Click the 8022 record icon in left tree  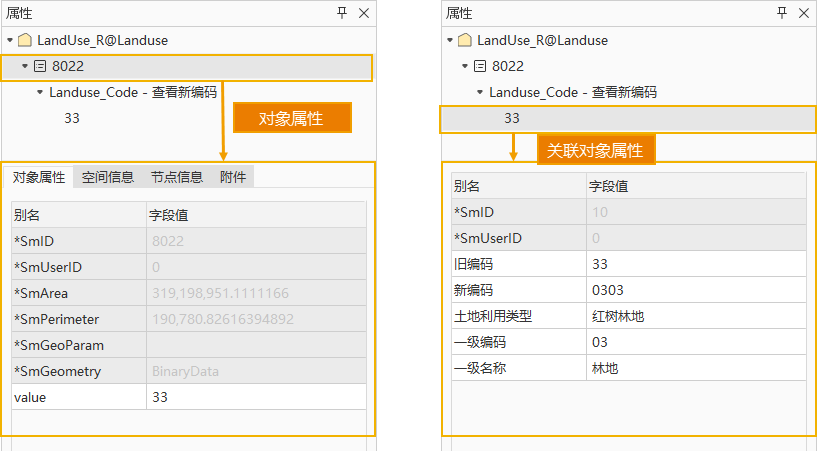point(40,67)
